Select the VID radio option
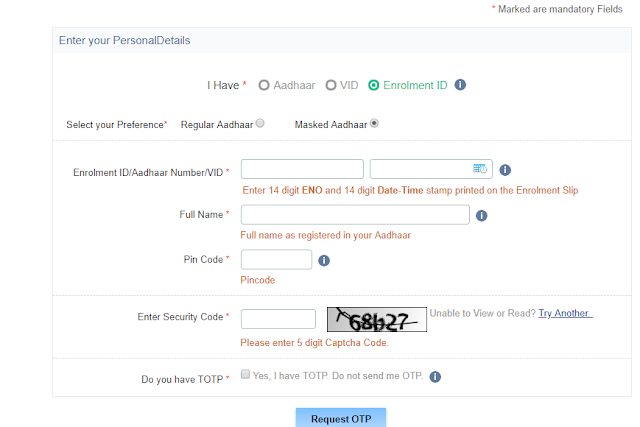Image resolution: width=640 pixels, height=427 pixels. 331,85
